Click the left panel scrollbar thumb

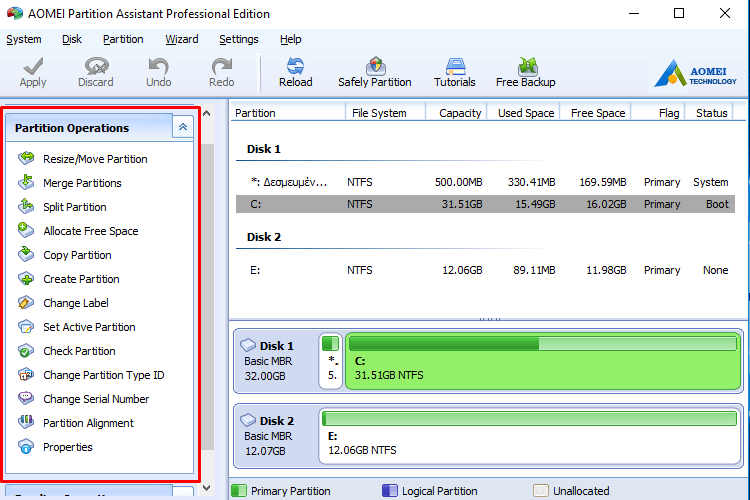(207, 297)
